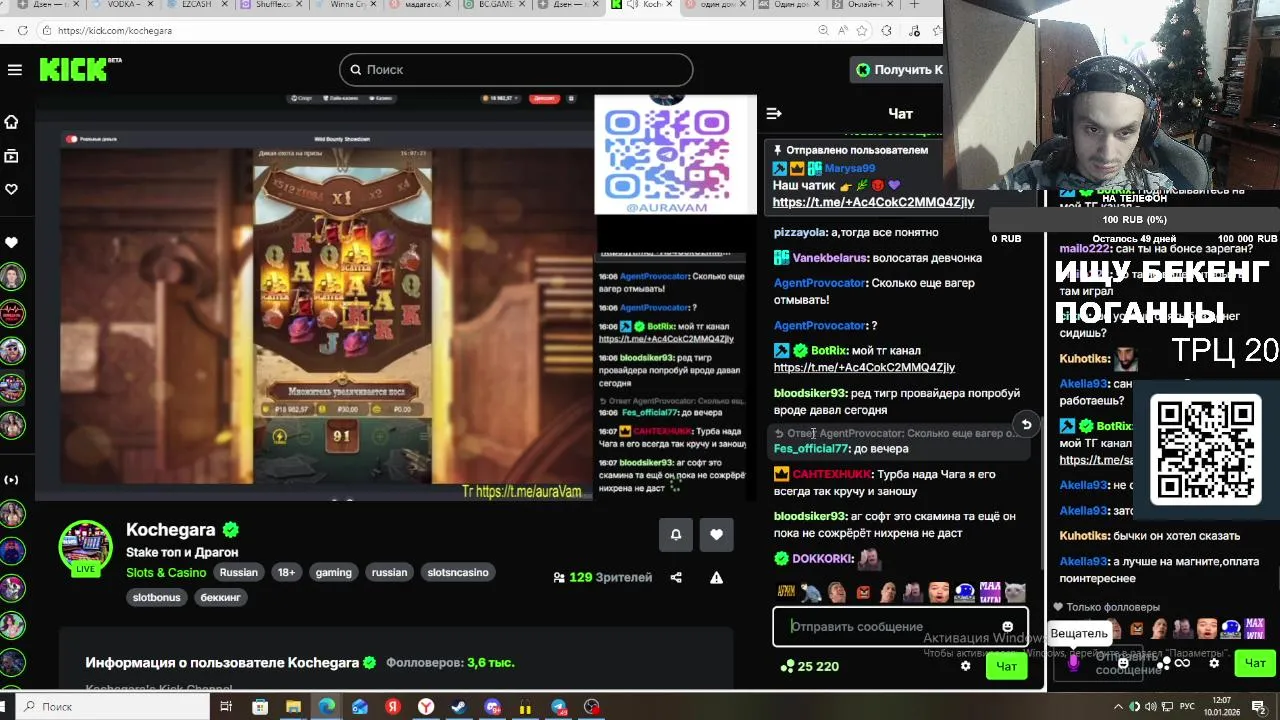Send message with green Чат button
This screenshot has height=720, width=1280.
click(1006, 666)
